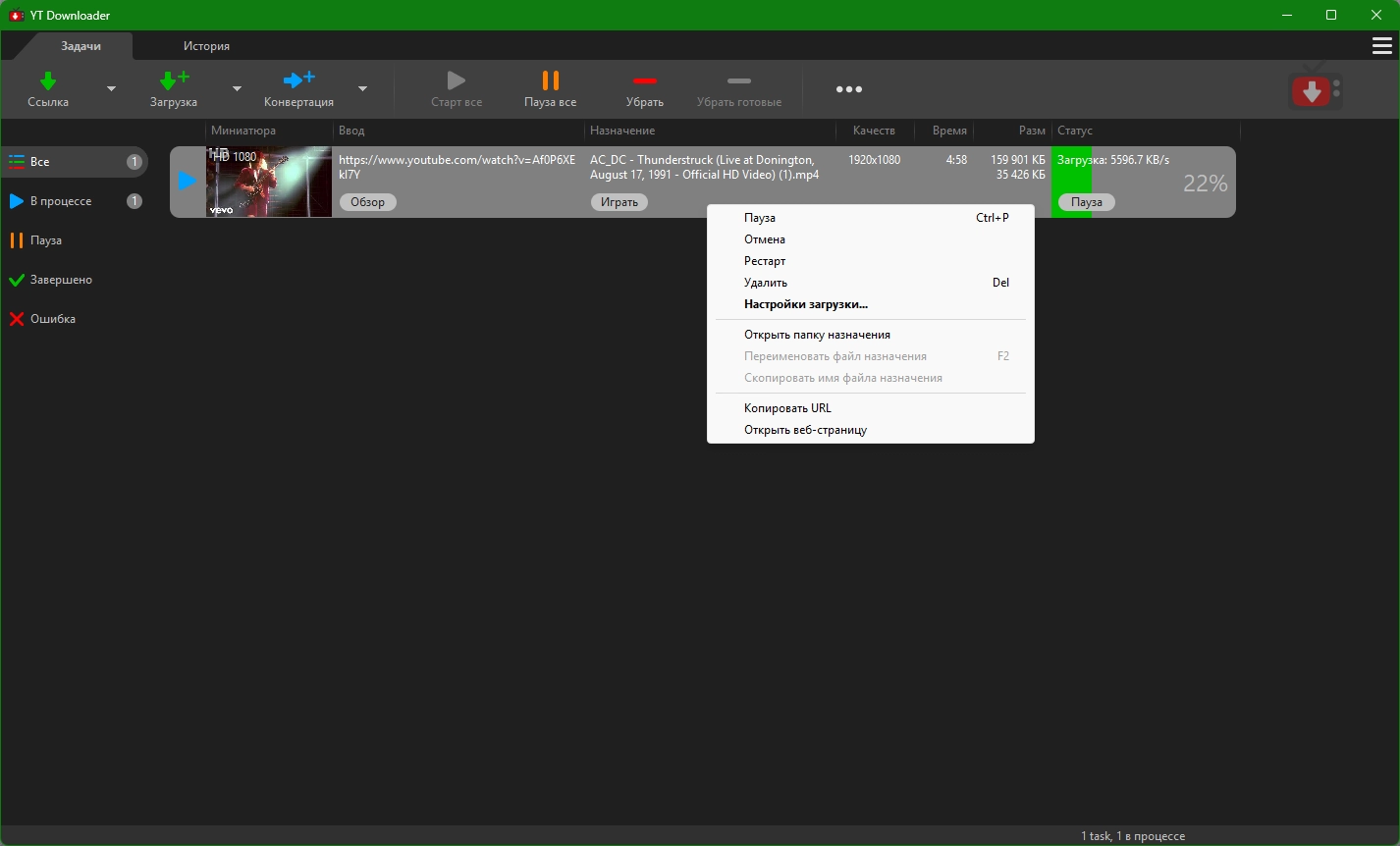Click the AC/DC video thumbnail

click(x=269, y=182)
